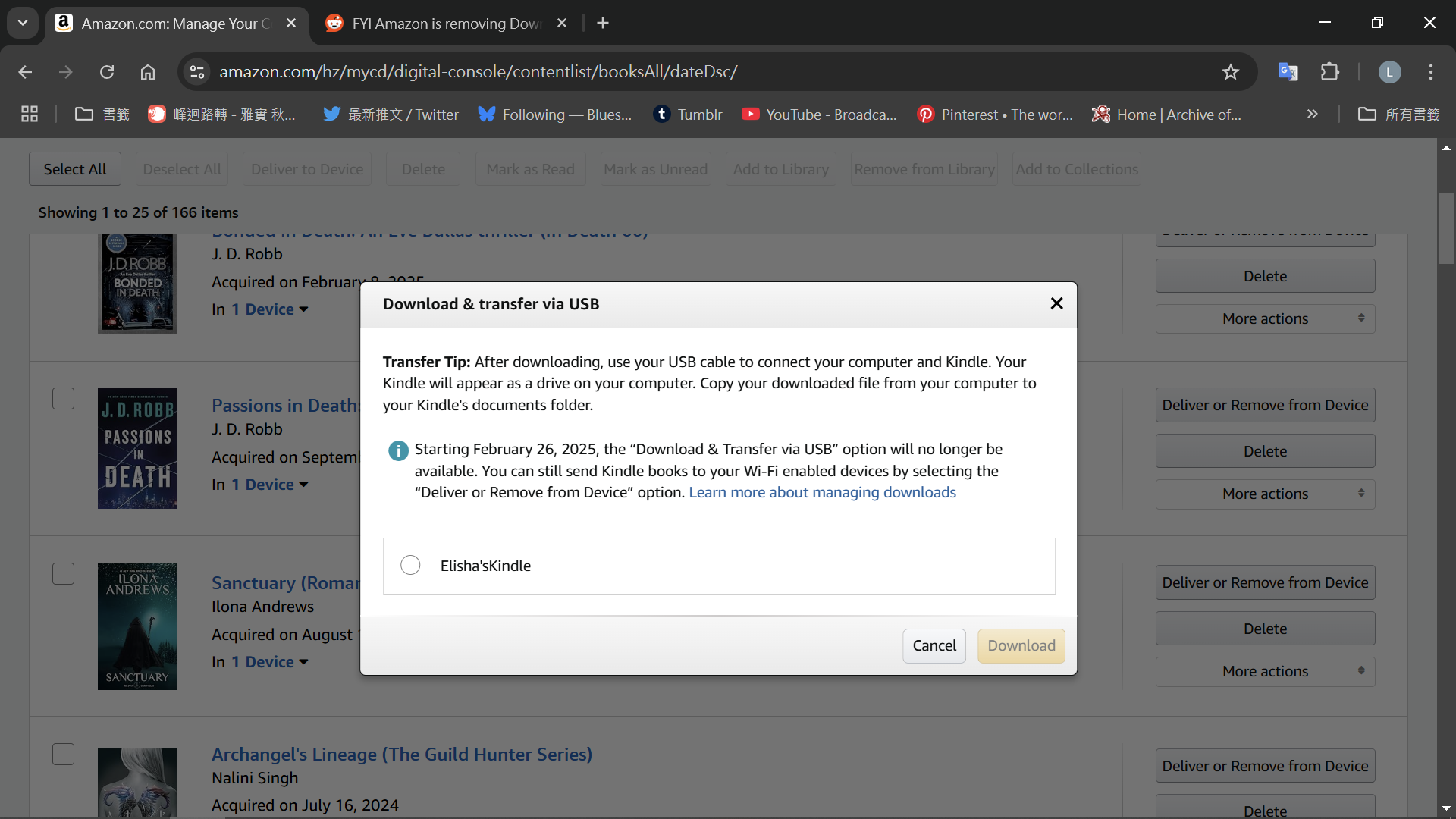Open the 最新推文 / Twitter bookmark
The width and height of the screenshot is (1456, 819).
click(x=391, y=115)
